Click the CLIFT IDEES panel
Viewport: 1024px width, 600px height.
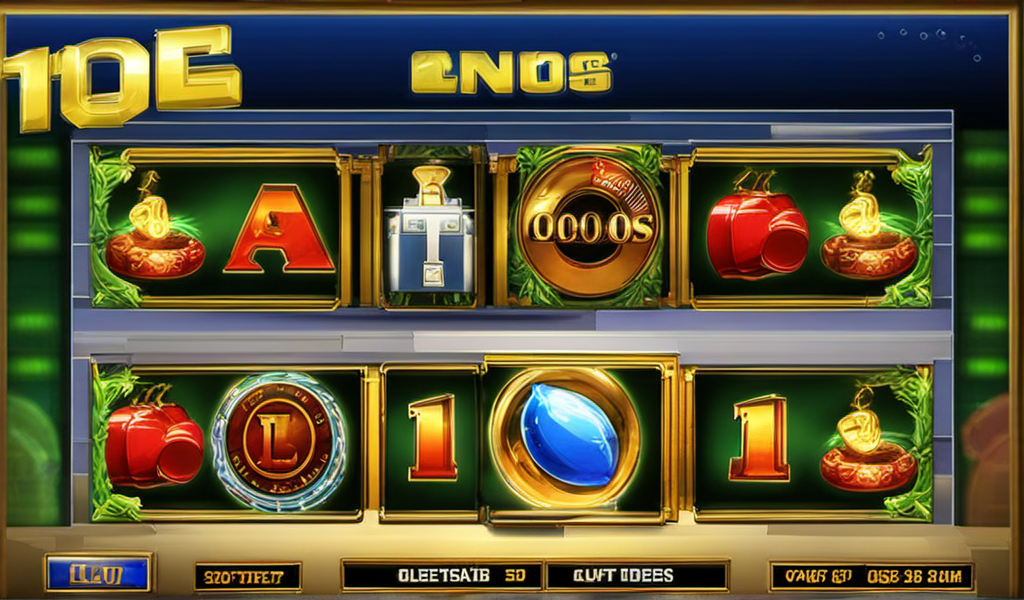point(637,575)
